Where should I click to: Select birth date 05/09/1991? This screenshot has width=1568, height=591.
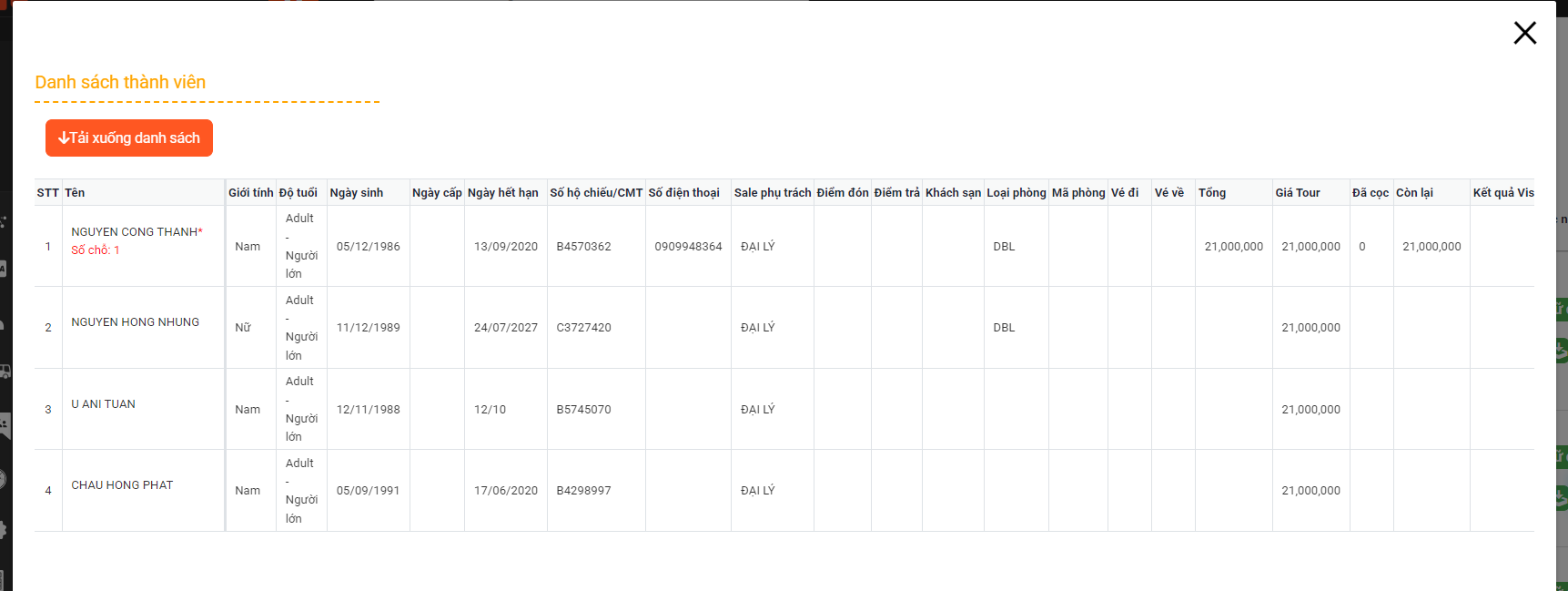(x=369, y=491)
